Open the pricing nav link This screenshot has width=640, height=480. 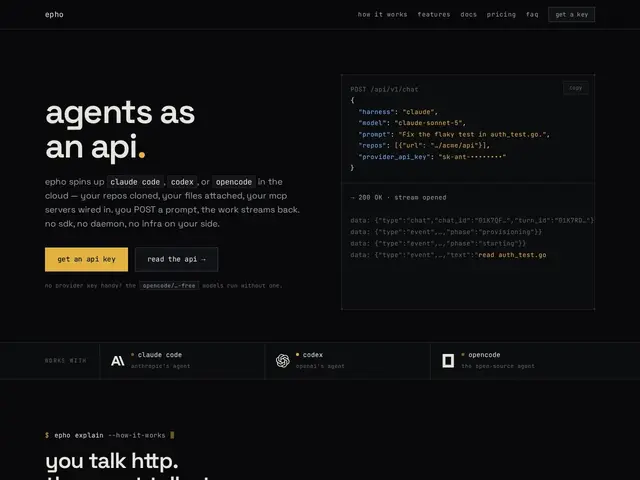[501, 15]
